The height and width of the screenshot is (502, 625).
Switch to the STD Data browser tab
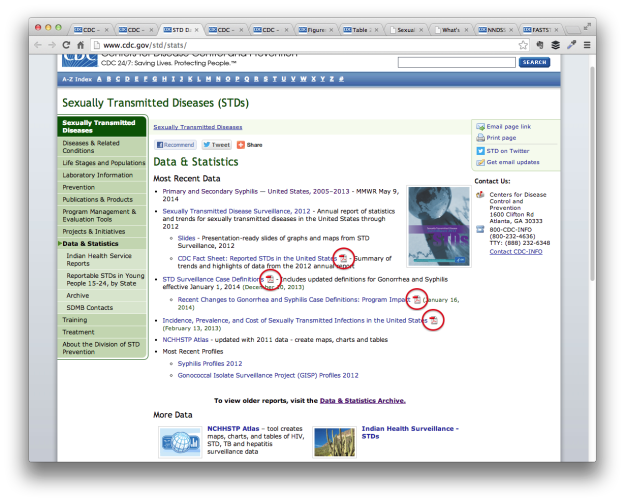coord(181,30)
